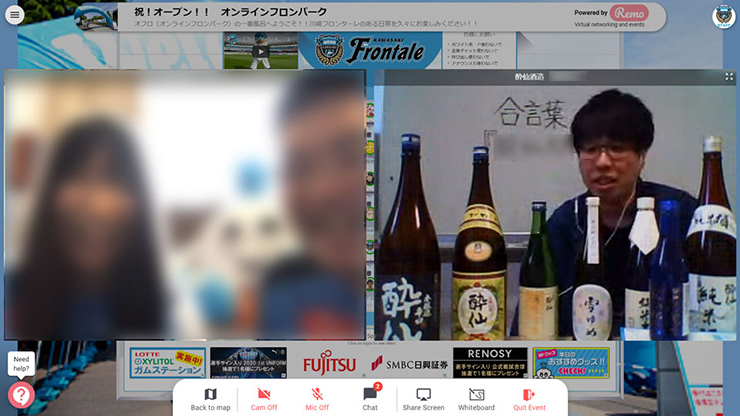Turn camera on with Cam Off button
740x416 pixels.
tap(264, 399)
